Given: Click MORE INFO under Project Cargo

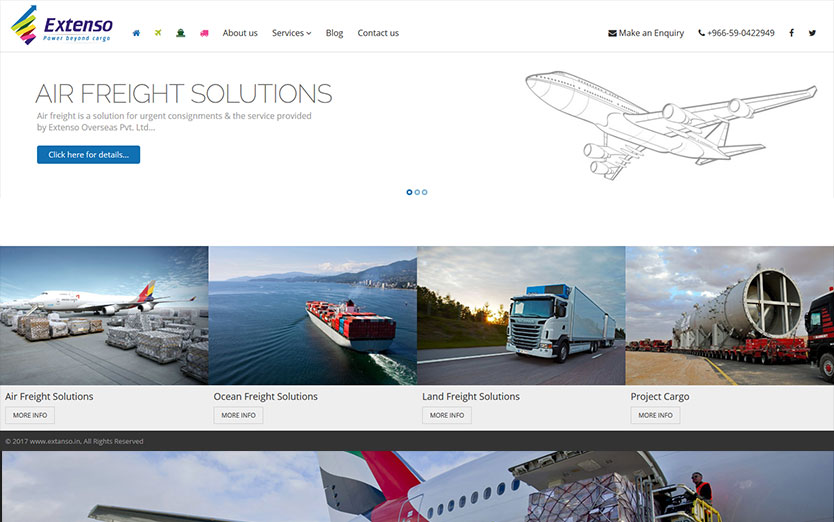Looking at the screenshot, I should 655,415.
